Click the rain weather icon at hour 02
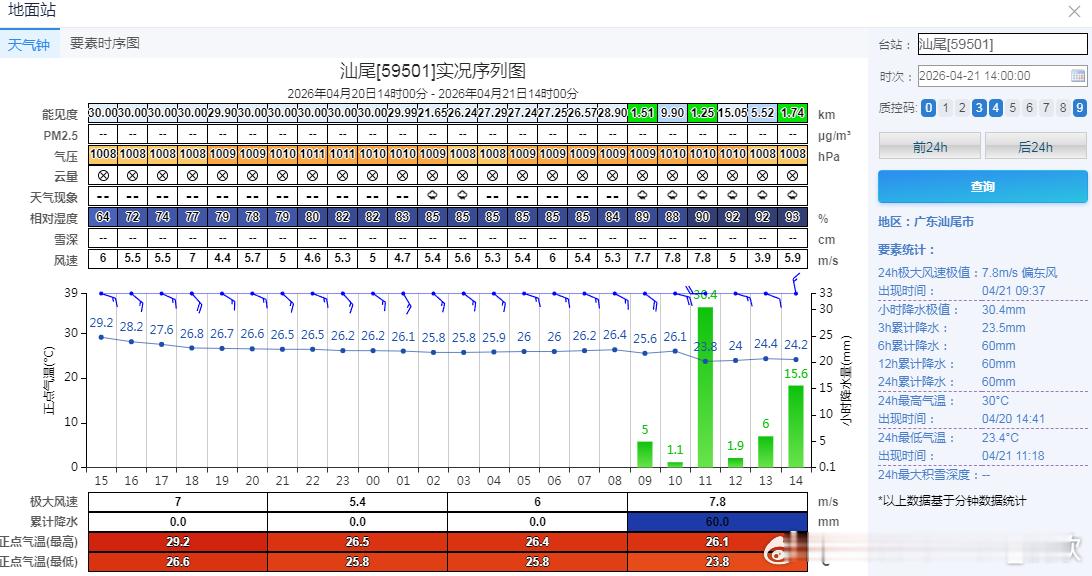This screenshot has width=1092, height=576. coord(432,196)
